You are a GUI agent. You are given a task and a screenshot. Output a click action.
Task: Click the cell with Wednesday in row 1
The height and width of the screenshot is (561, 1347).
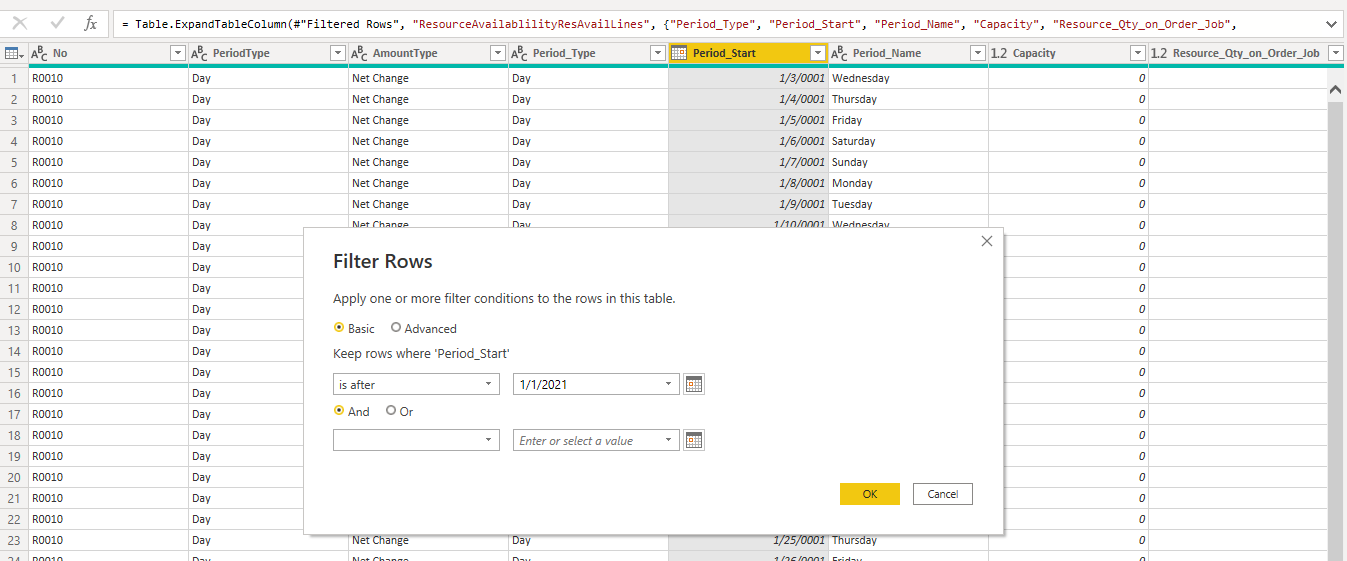click(908, 78)
